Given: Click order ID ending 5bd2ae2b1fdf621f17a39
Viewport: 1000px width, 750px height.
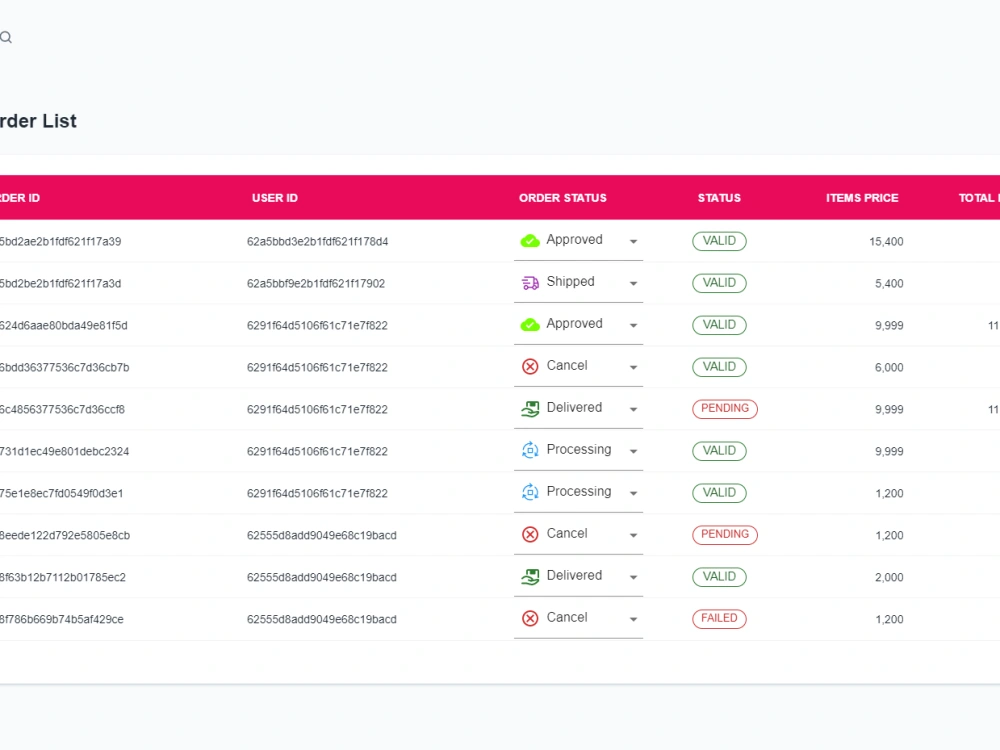Looking at the screenshot, I should point(60,242).
